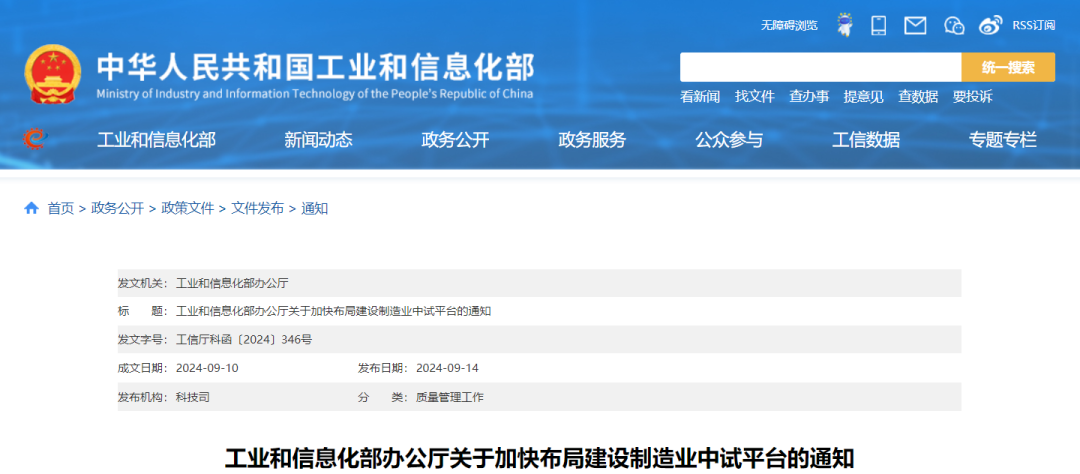Click document number 工信厅科函〔2024〕346号

pos(245,340)
